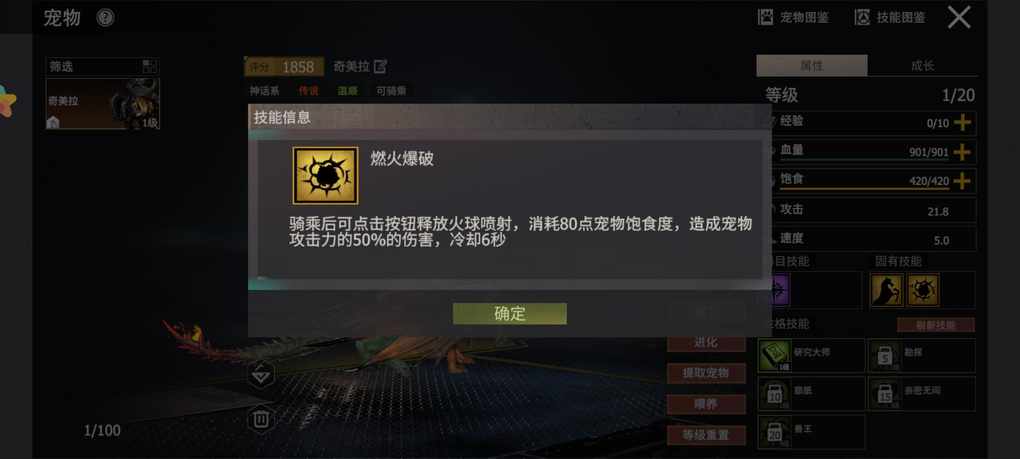This screenshot has height=459, width=1020.
Task: Click the trash delete pet icon
Action: point(261,419)
